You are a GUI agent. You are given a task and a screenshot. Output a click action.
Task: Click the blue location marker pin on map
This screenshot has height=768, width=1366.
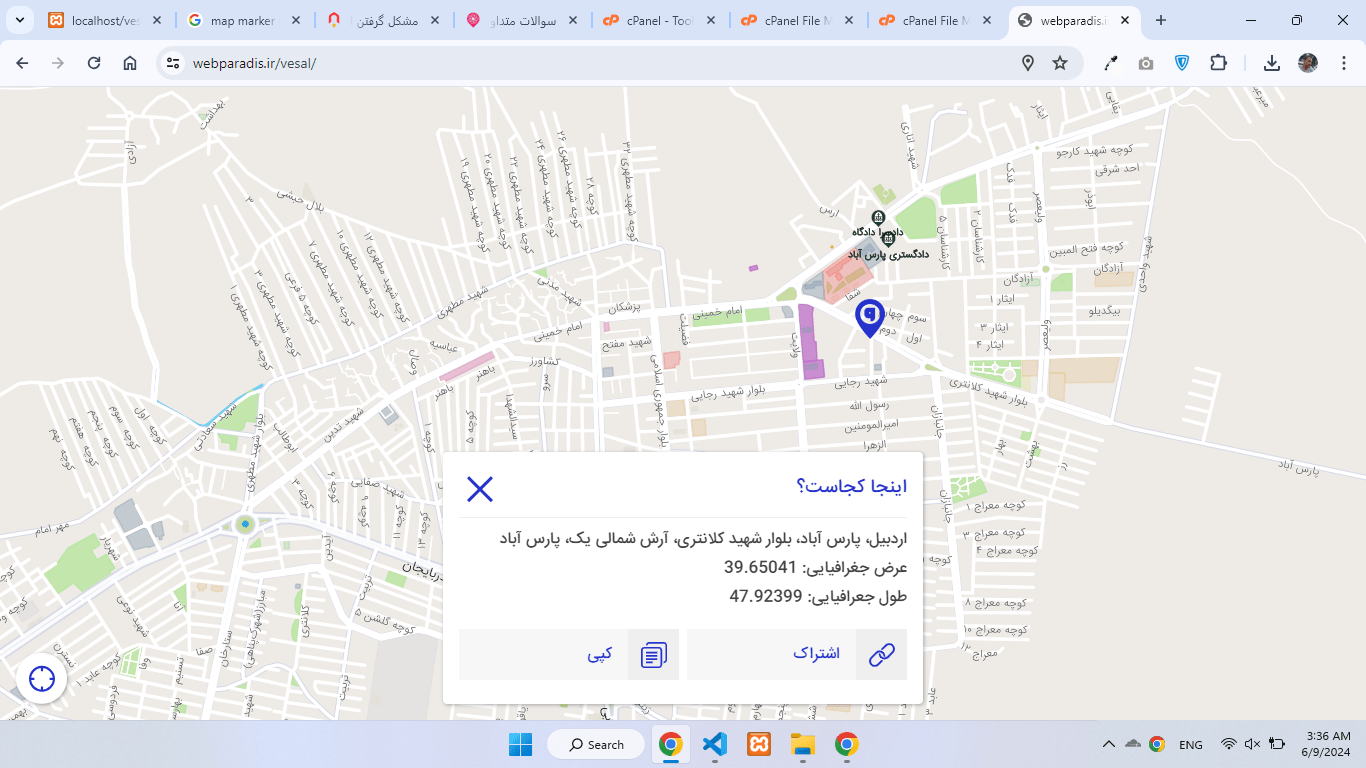point(870,319)
